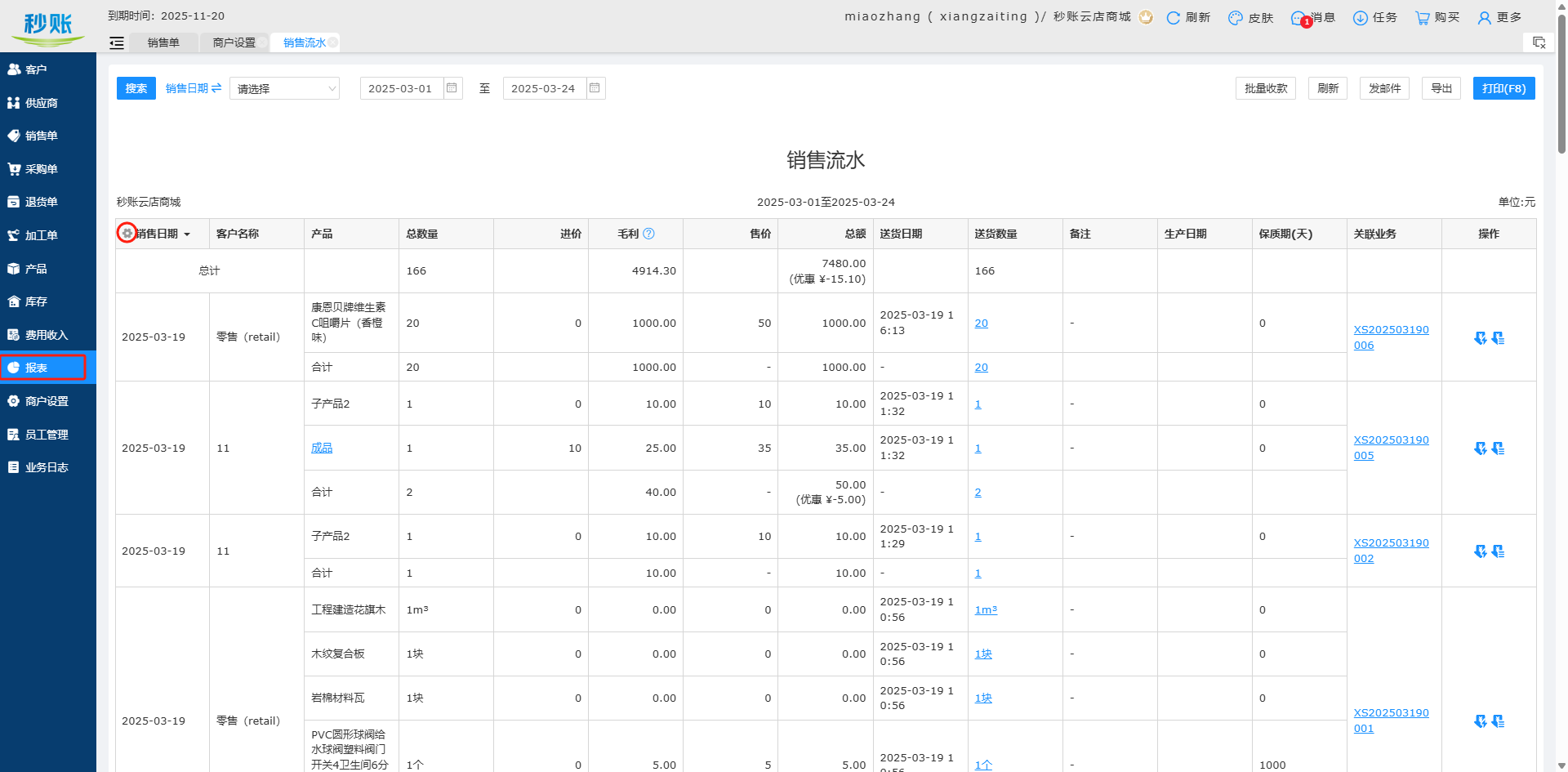The height and width of the screenshot is (772, 1568).
Task: Click the quick-collect icon for XS202503190002
Action: (x=1480, y=551)
